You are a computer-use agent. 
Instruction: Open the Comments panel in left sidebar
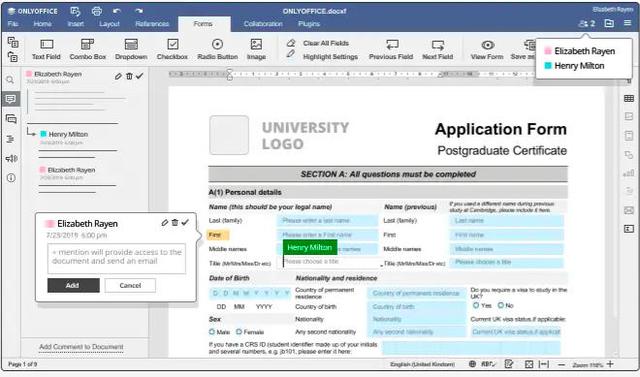(11, 99)
